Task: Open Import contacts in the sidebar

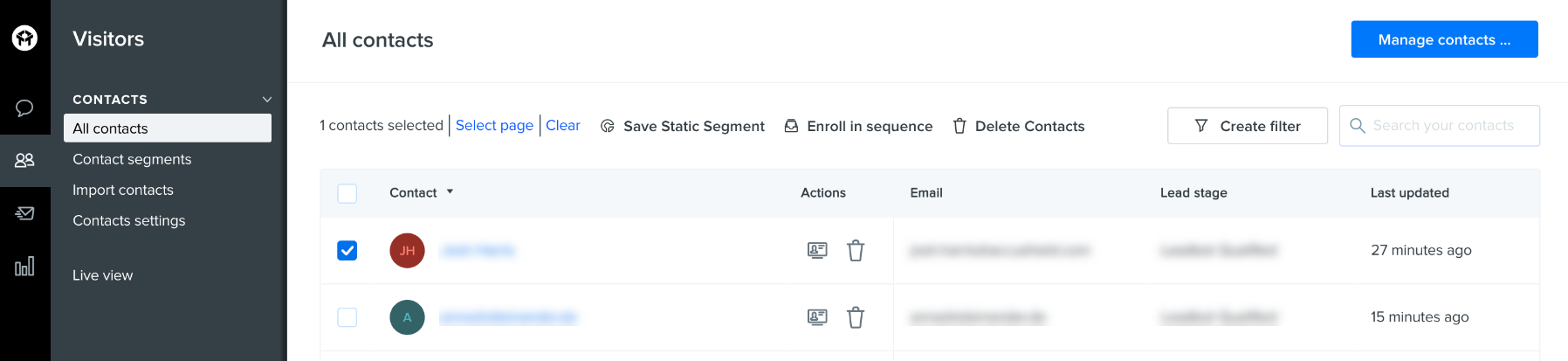Action: click(123, 190)
